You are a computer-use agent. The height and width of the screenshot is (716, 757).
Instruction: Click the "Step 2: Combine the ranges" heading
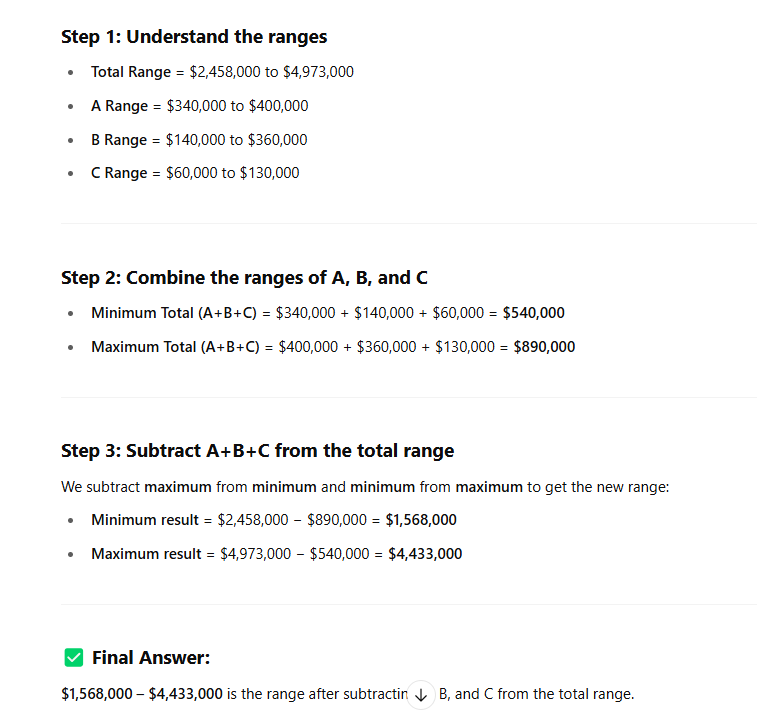(244, 277)
